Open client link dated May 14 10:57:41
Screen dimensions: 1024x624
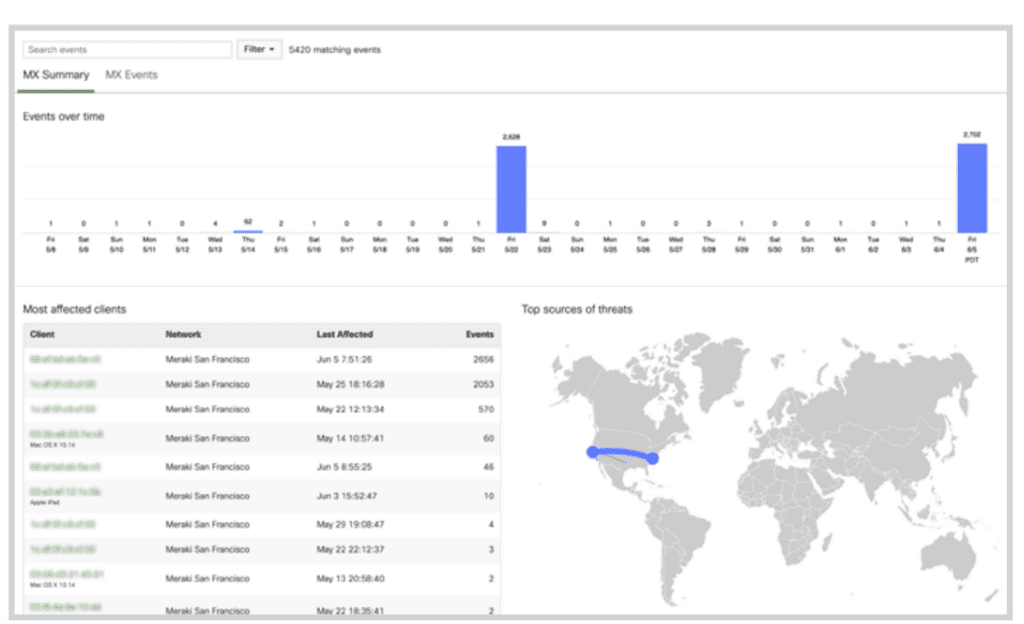(67, 433)
